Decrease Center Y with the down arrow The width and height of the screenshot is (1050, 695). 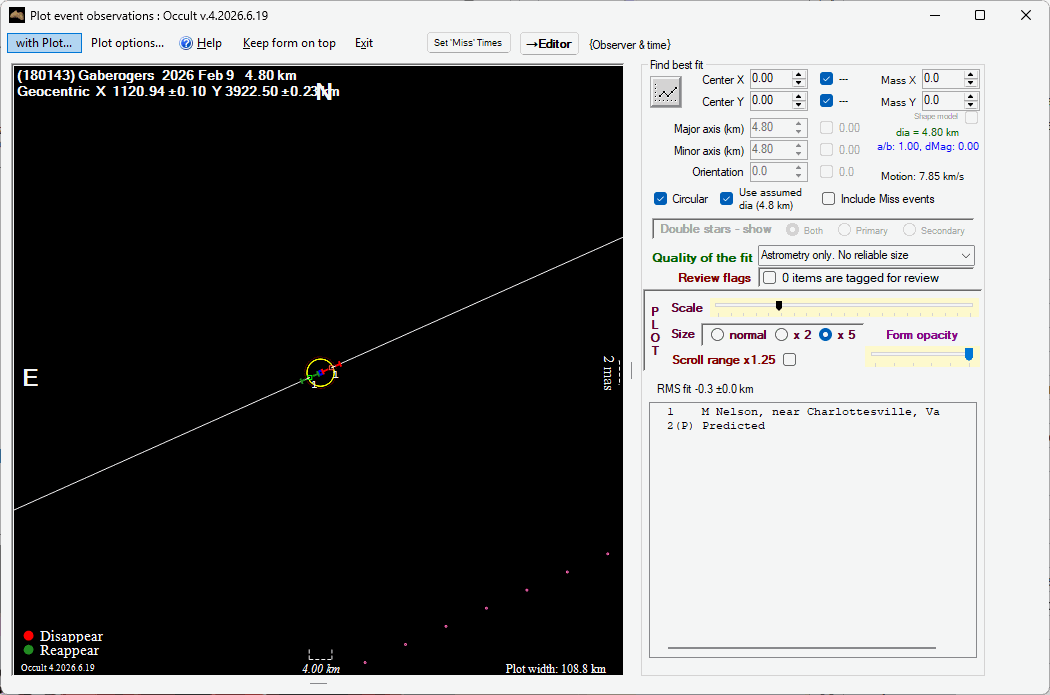(x=799, y=105)
